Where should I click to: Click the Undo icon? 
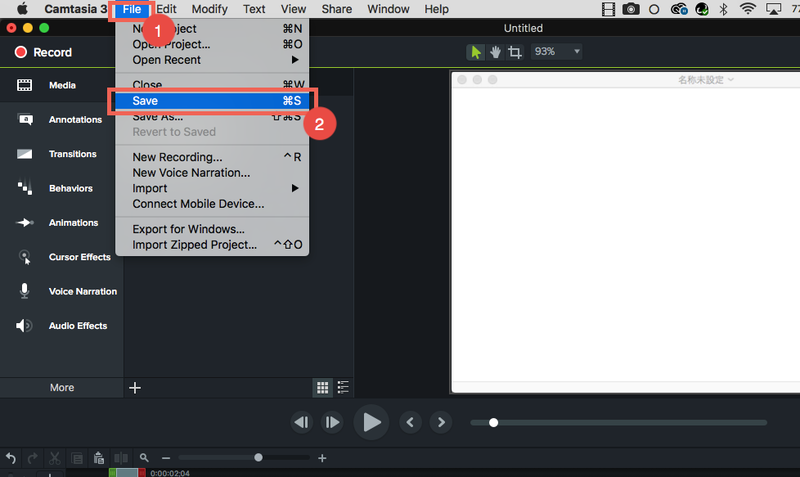(x=11, y=458)
